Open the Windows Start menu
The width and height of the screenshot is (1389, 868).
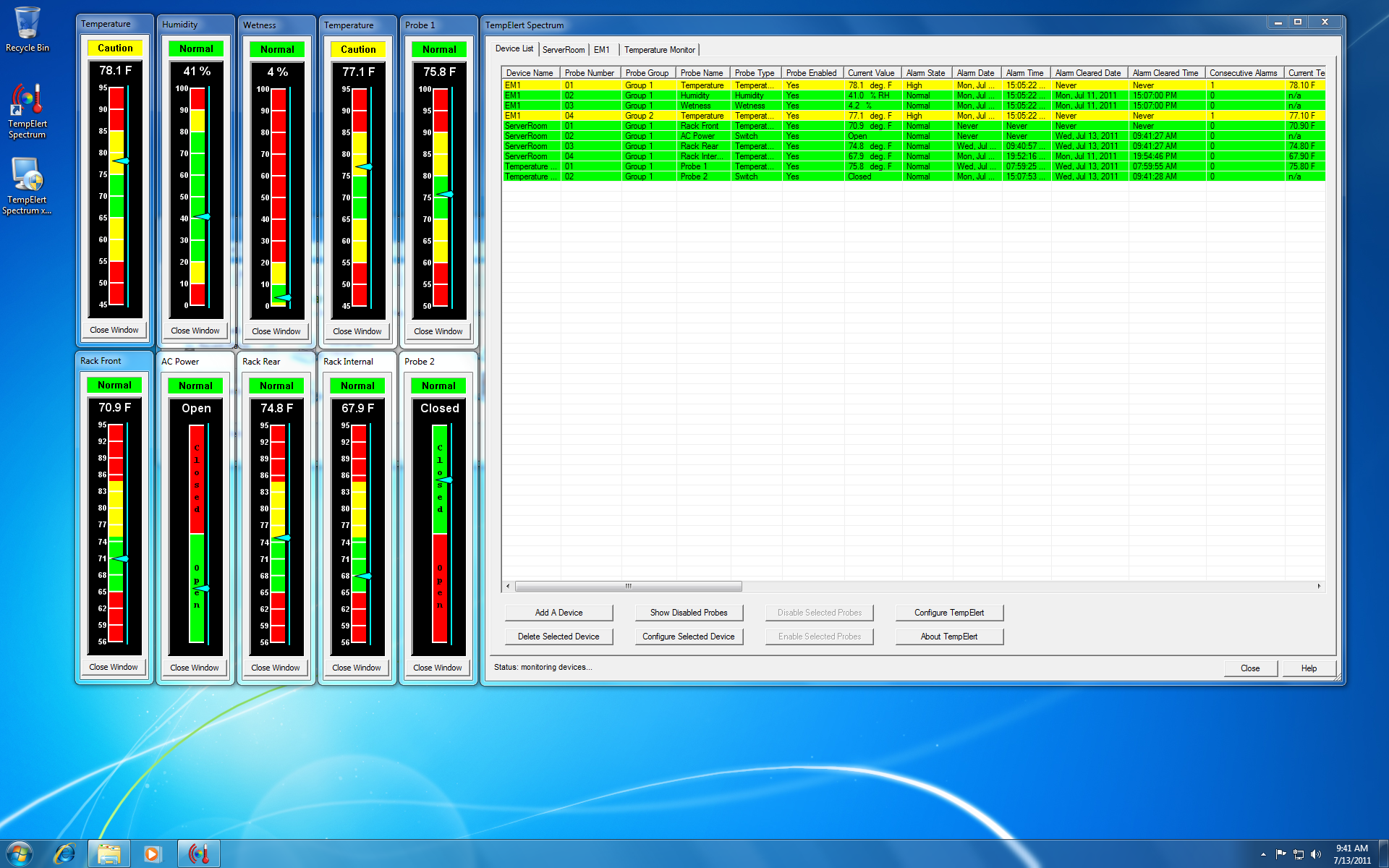(x=20, y=854)
